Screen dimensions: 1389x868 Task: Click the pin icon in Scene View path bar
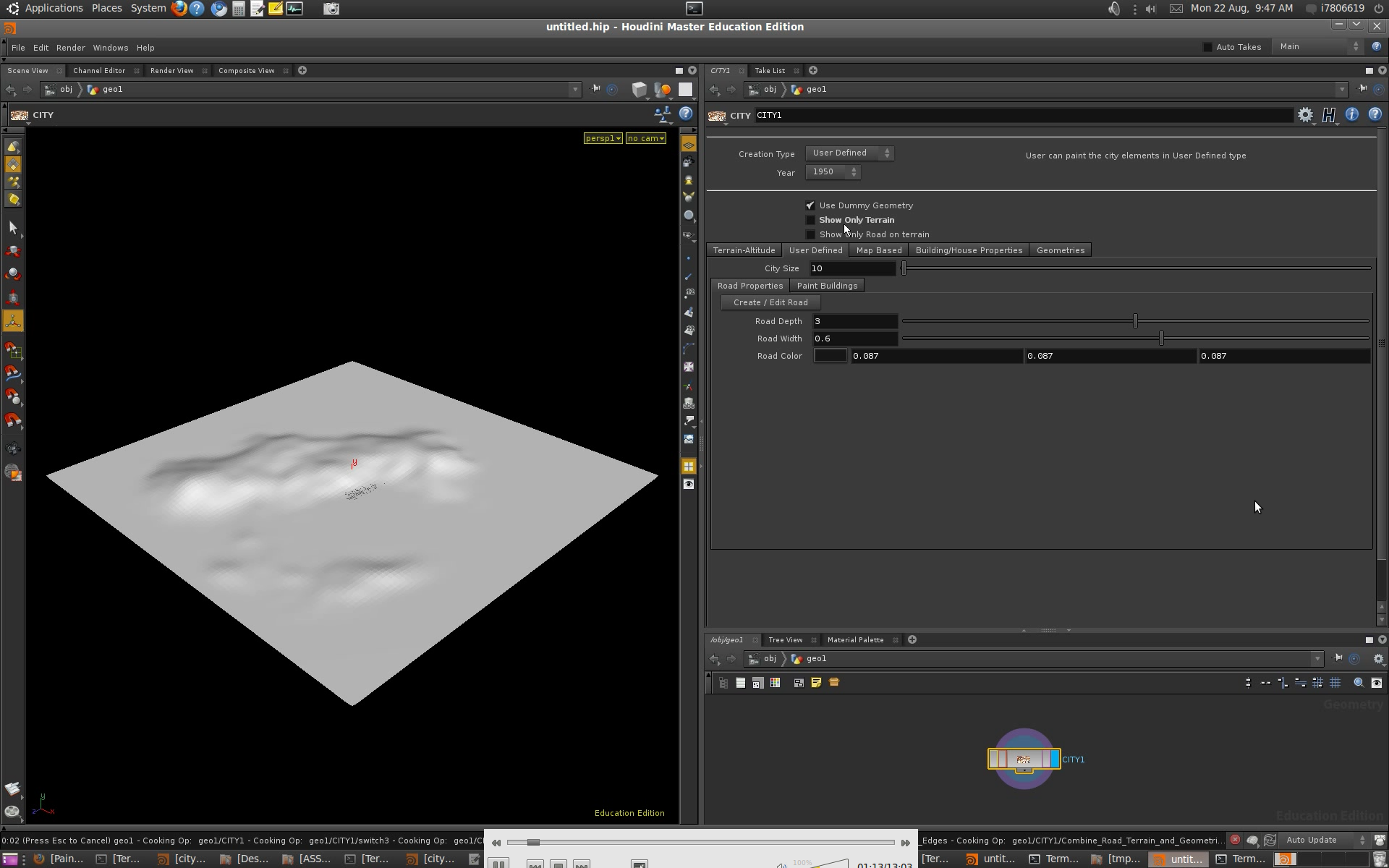pos(595,89)
